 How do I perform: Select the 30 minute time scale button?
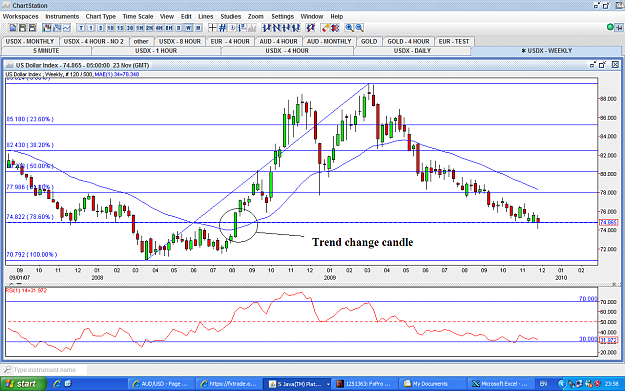pyautogui.click(x=130, y=28)
